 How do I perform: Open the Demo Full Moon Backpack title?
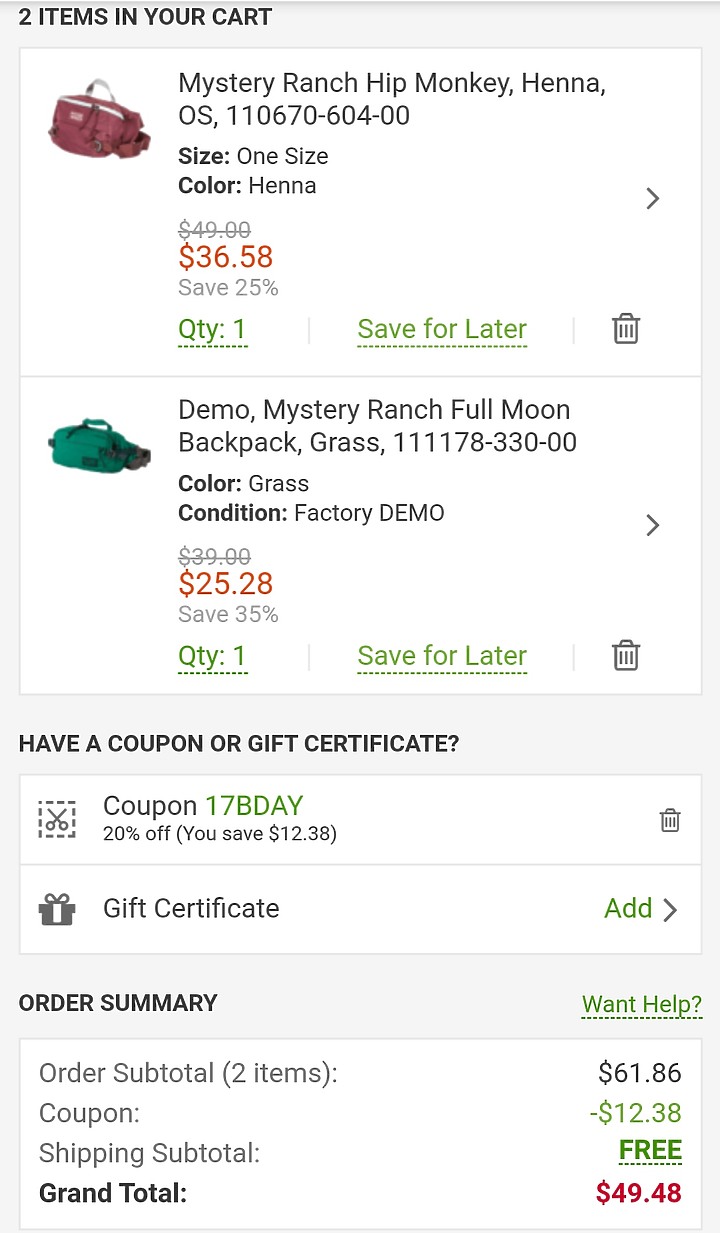pos(377,426)
